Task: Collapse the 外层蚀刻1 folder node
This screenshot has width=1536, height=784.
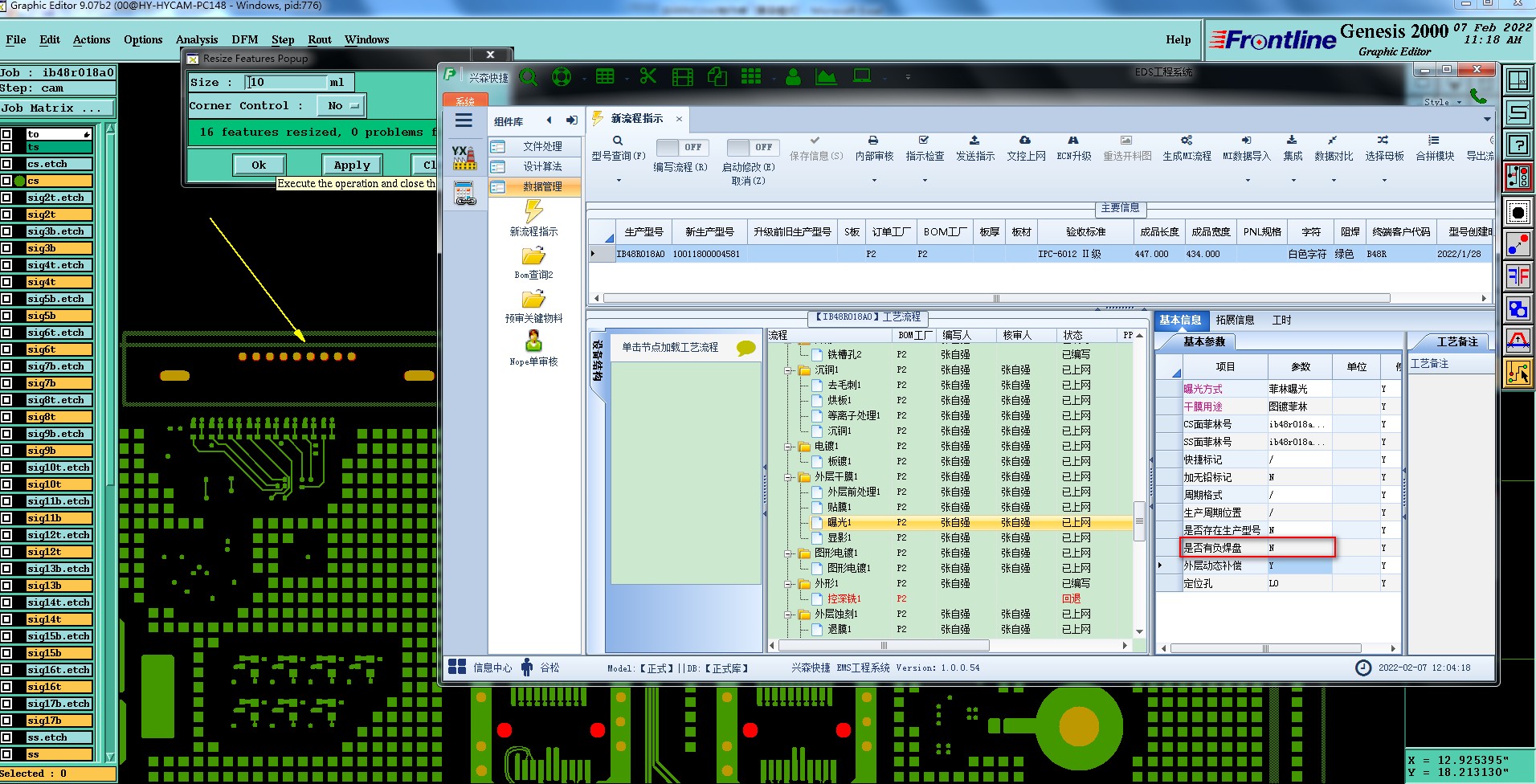Action: click(790, 615)
